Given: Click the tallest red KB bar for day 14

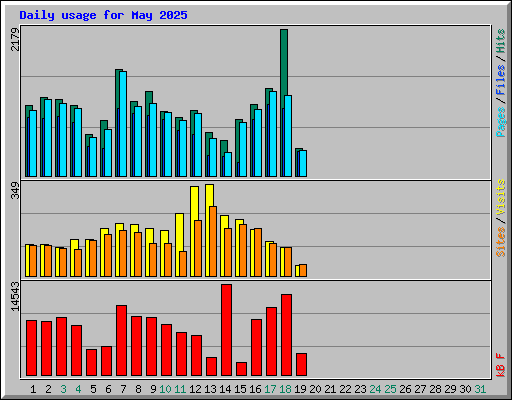Looking at the screenshot, I should [227, 330].
